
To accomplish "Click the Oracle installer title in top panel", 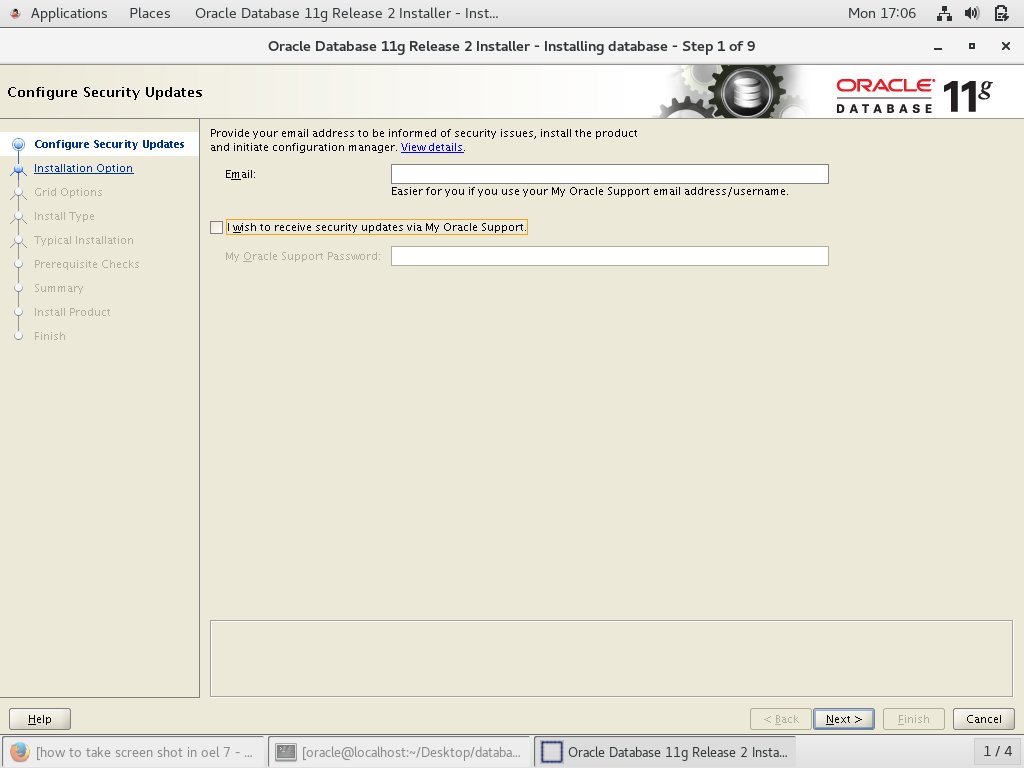I will click(x=346, y=13).
